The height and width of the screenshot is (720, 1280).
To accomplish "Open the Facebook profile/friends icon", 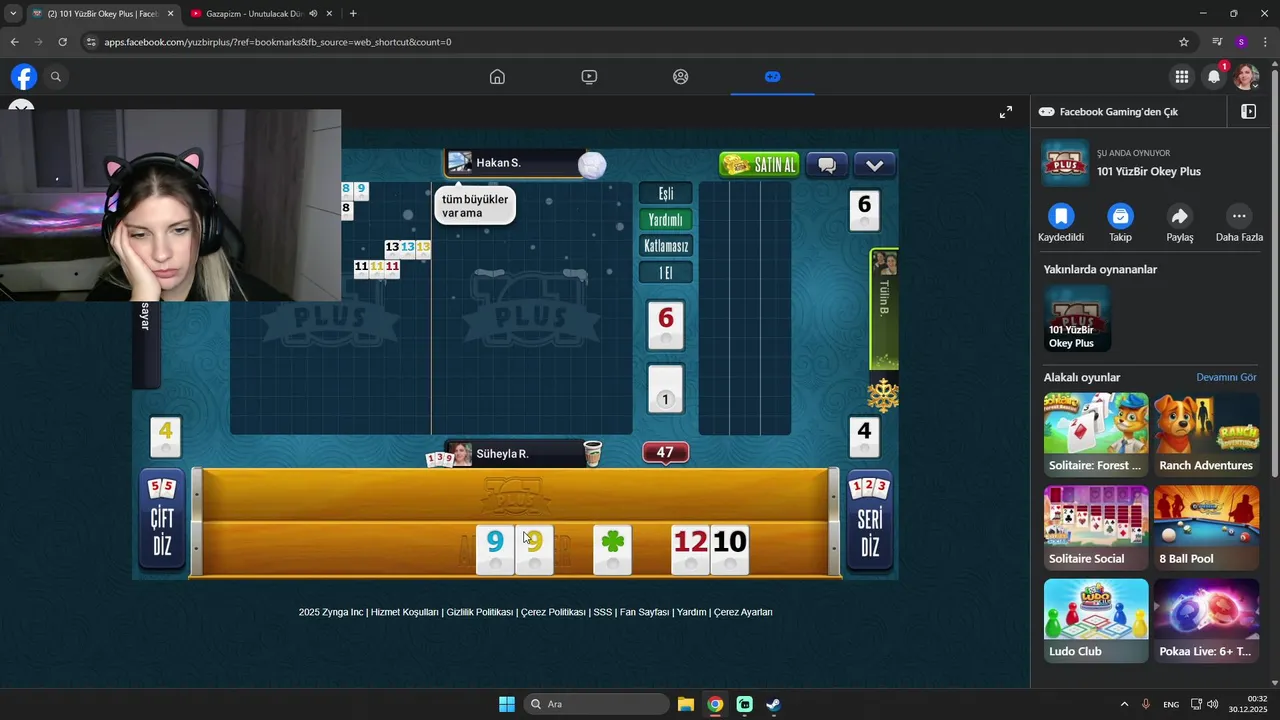I will tap(681, 77).
